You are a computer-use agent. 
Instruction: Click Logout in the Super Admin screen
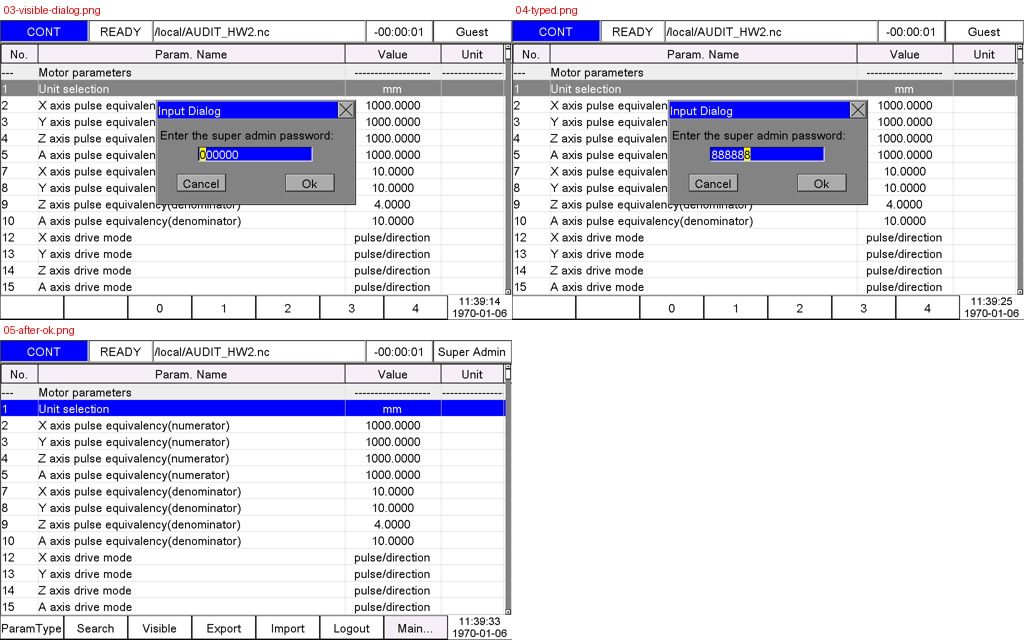[351, 628]
